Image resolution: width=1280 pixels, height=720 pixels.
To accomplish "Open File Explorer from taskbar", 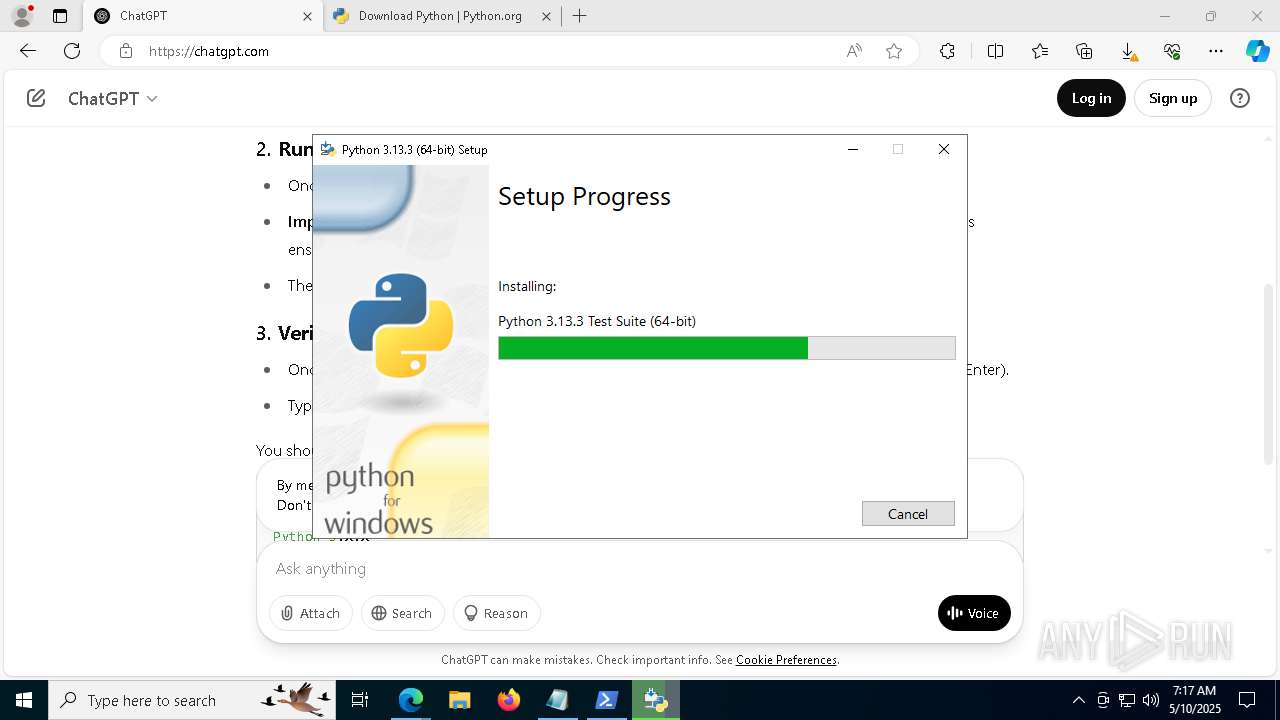I will point(459,700).
